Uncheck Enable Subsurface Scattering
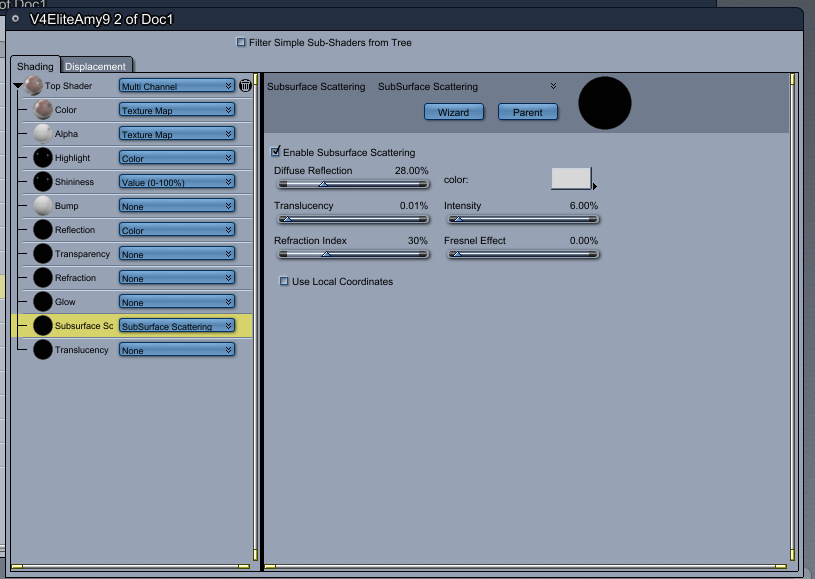The image size is (815, 579). tap(275, 151)
